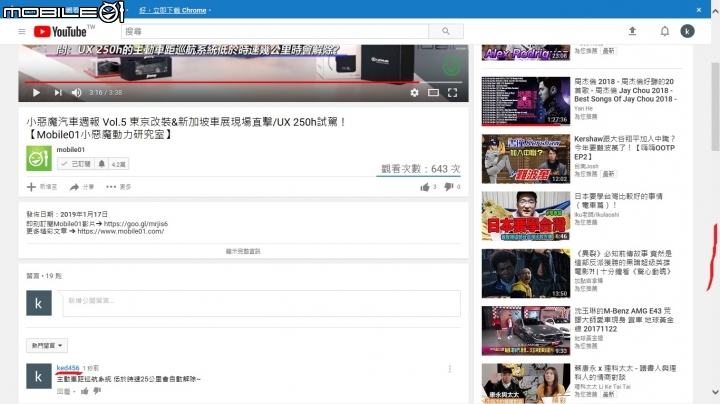Open the YouTube hamburger guide menu

pos(22,32)
